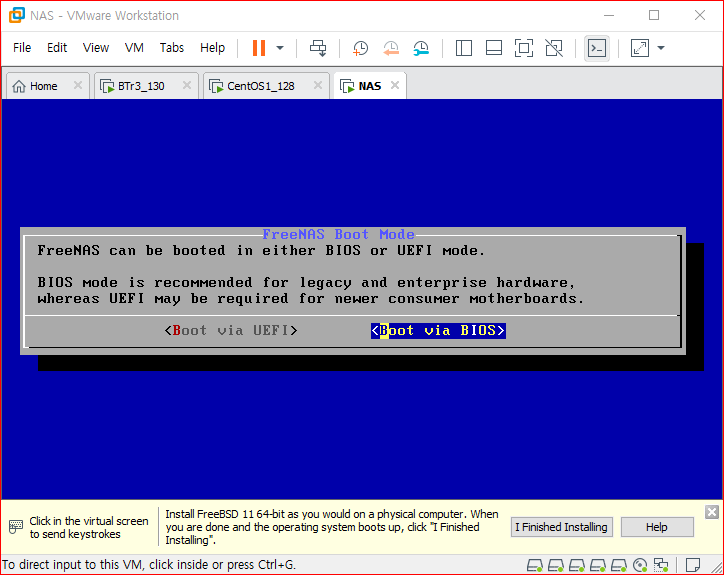Maximize the VMware Workstation window
724x575 pixels.
[x=654, y=15]
